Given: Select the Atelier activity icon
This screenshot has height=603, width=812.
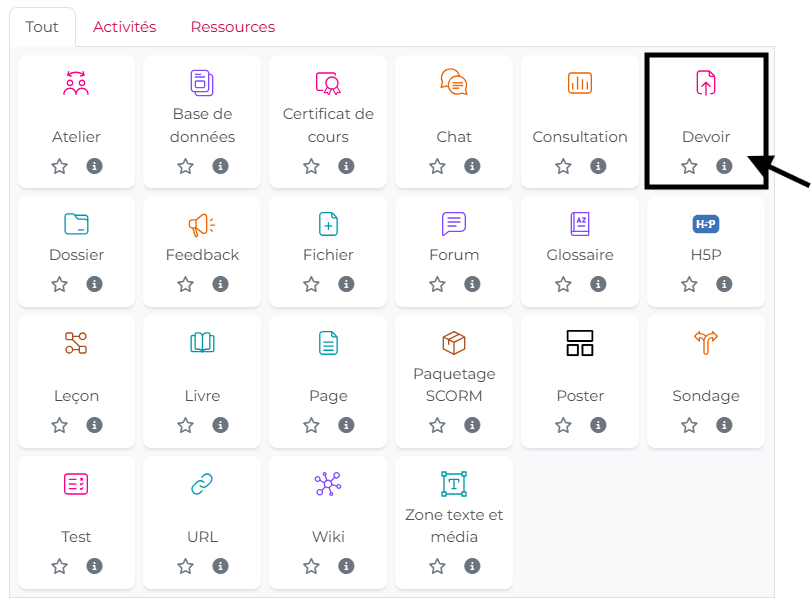Looking at the screenshot, I should pyautogui.click(x=76, y=83).
